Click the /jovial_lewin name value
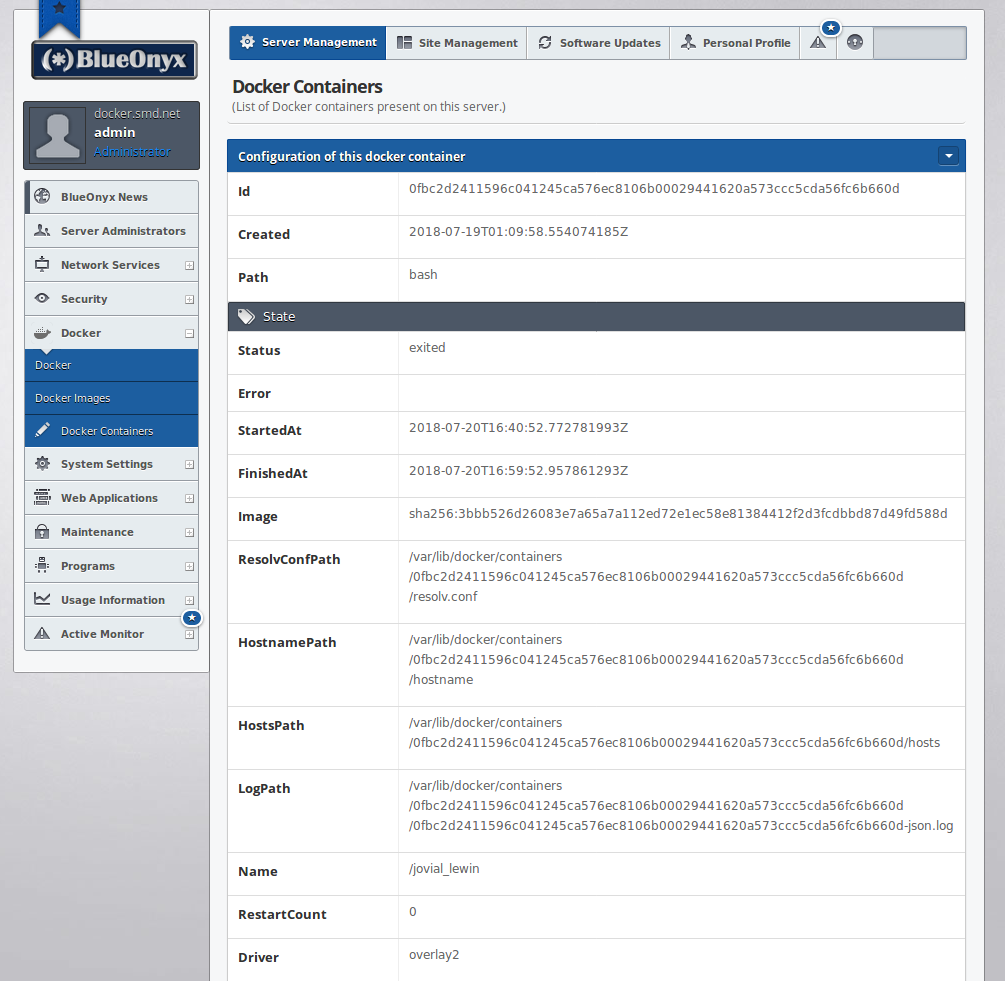The width and height of the screenshot is (1005, 981). (444, 869)
